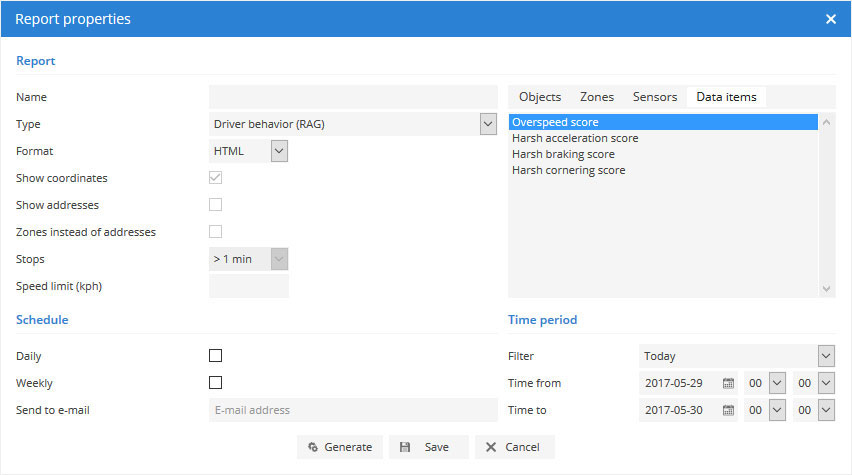The width and height of the screenshot is (852, 475).
Task: Enable the Daily schedule checkbox
Action: [x=215, y=356]
